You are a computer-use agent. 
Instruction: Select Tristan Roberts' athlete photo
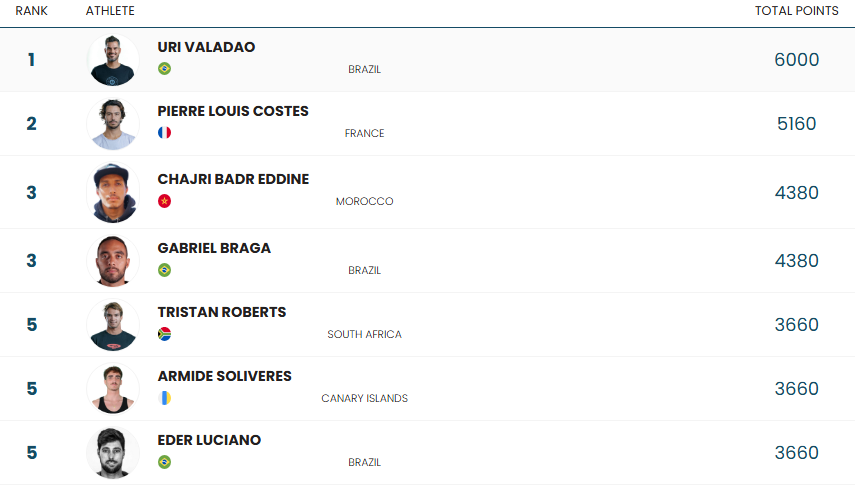pos(113,325)
